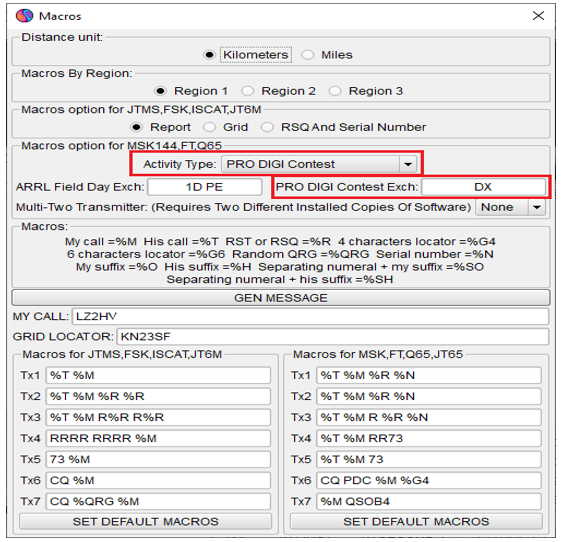Click the MSK Tx6 CQ PDC field
Screen dimensions: 561x542
429,480
